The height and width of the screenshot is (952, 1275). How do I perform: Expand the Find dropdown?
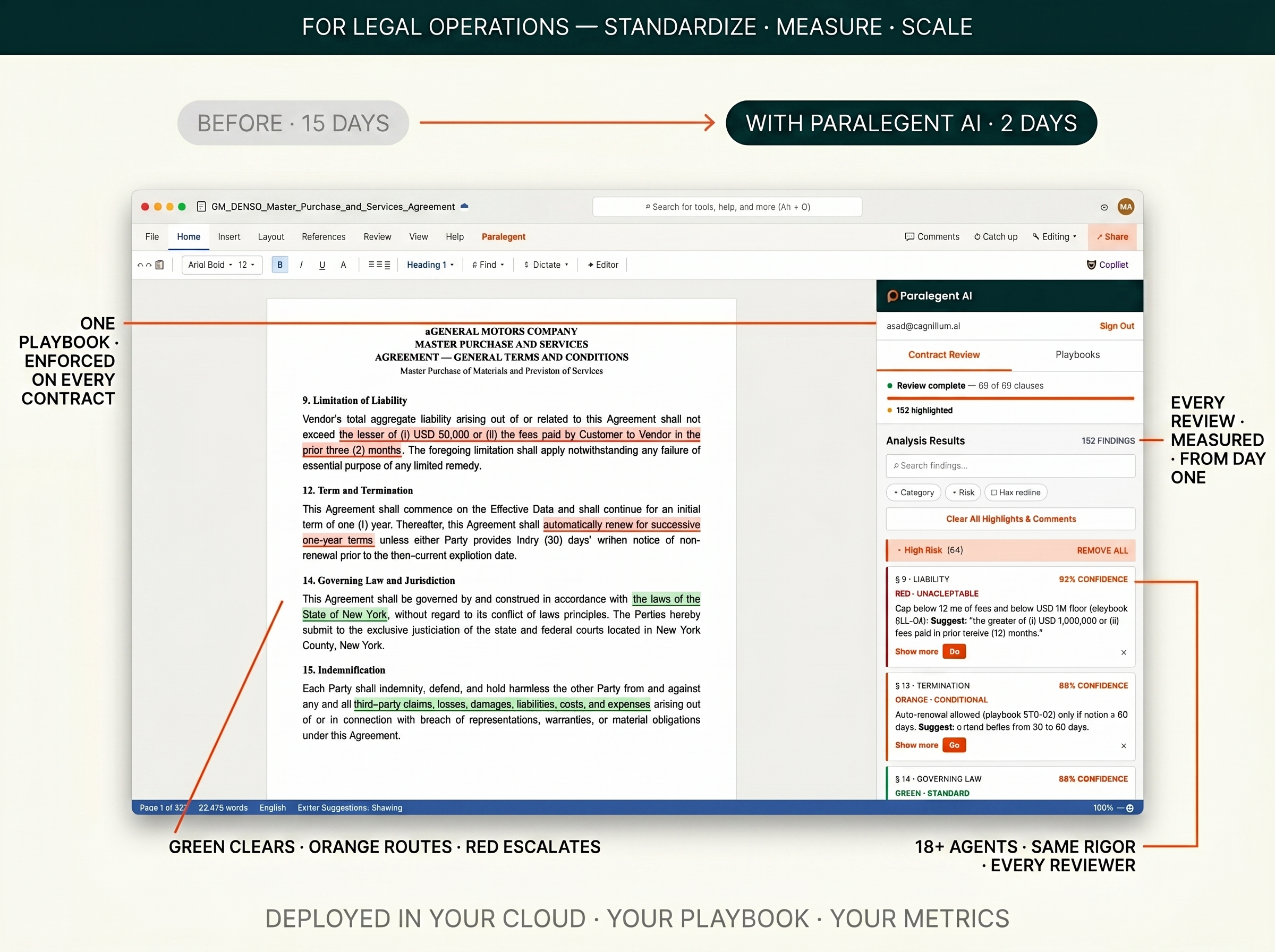488,265
